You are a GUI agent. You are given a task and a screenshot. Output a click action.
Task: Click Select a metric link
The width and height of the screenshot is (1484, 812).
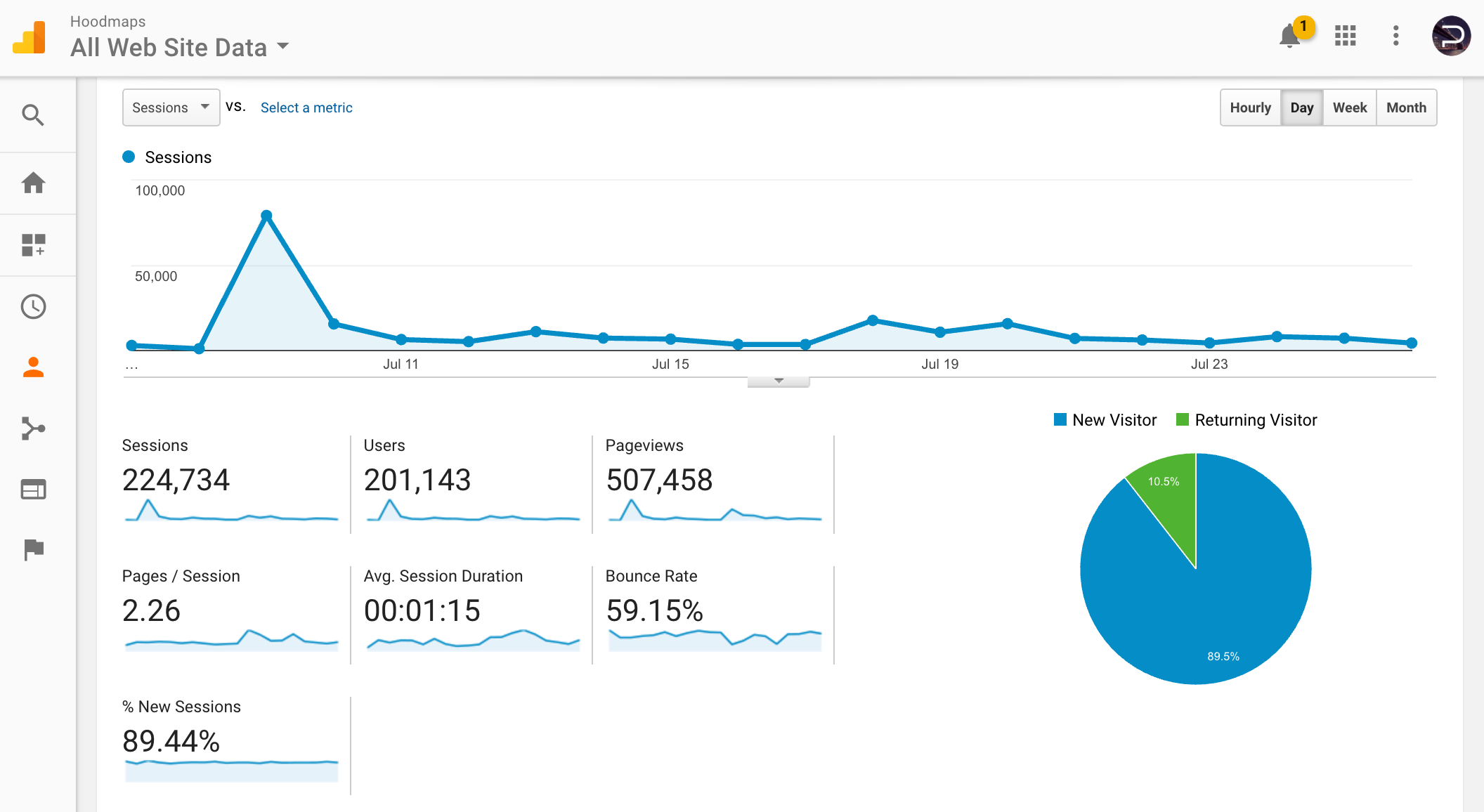[x=306, y=107]
